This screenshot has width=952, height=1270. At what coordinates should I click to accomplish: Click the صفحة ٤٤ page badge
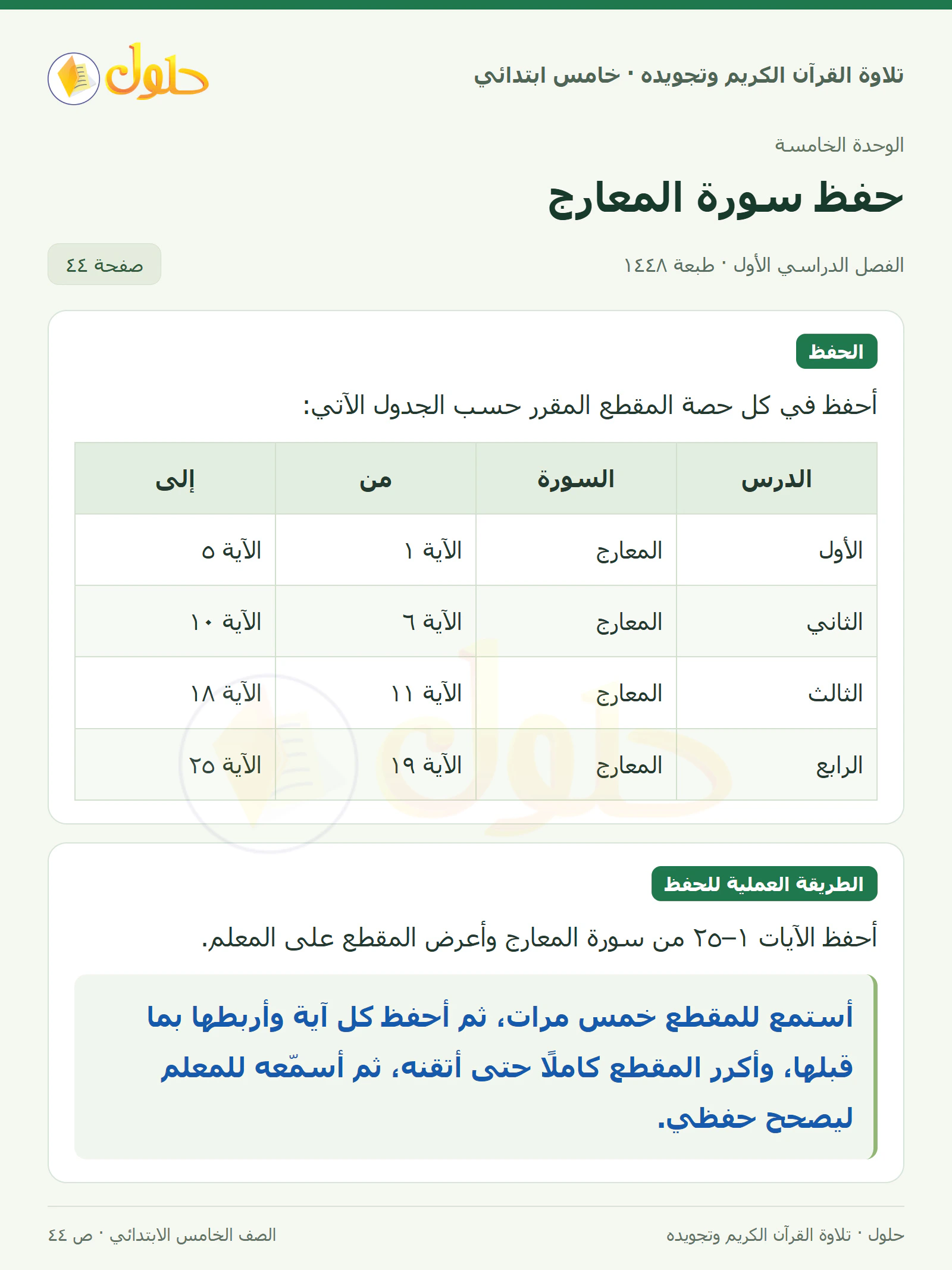pyautogui.click(x=104, y=264)
